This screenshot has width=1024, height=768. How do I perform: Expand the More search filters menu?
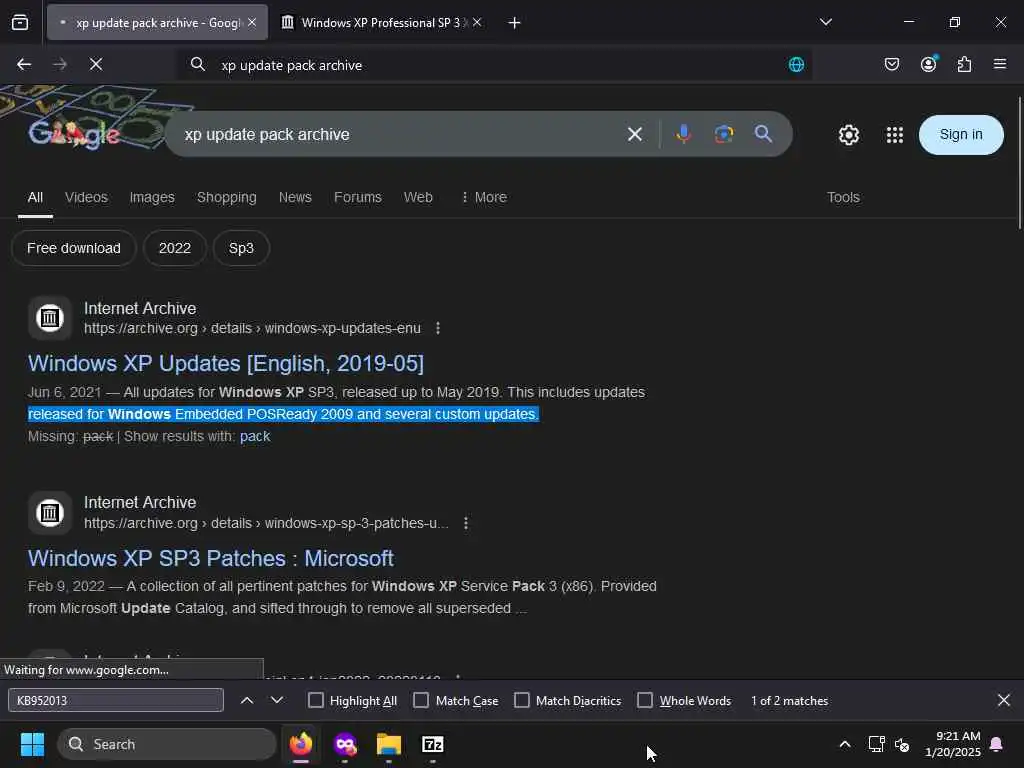point(484,197)
